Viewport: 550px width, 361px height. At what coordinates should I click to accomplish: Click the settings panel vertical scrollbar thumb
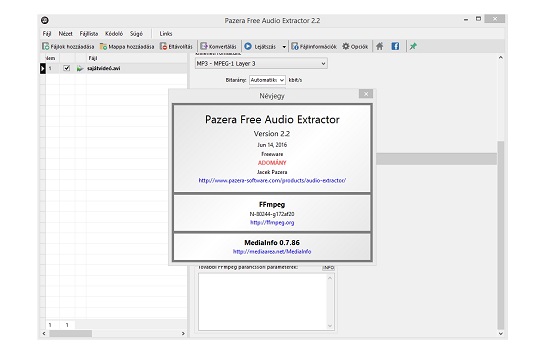click(501, 235)
